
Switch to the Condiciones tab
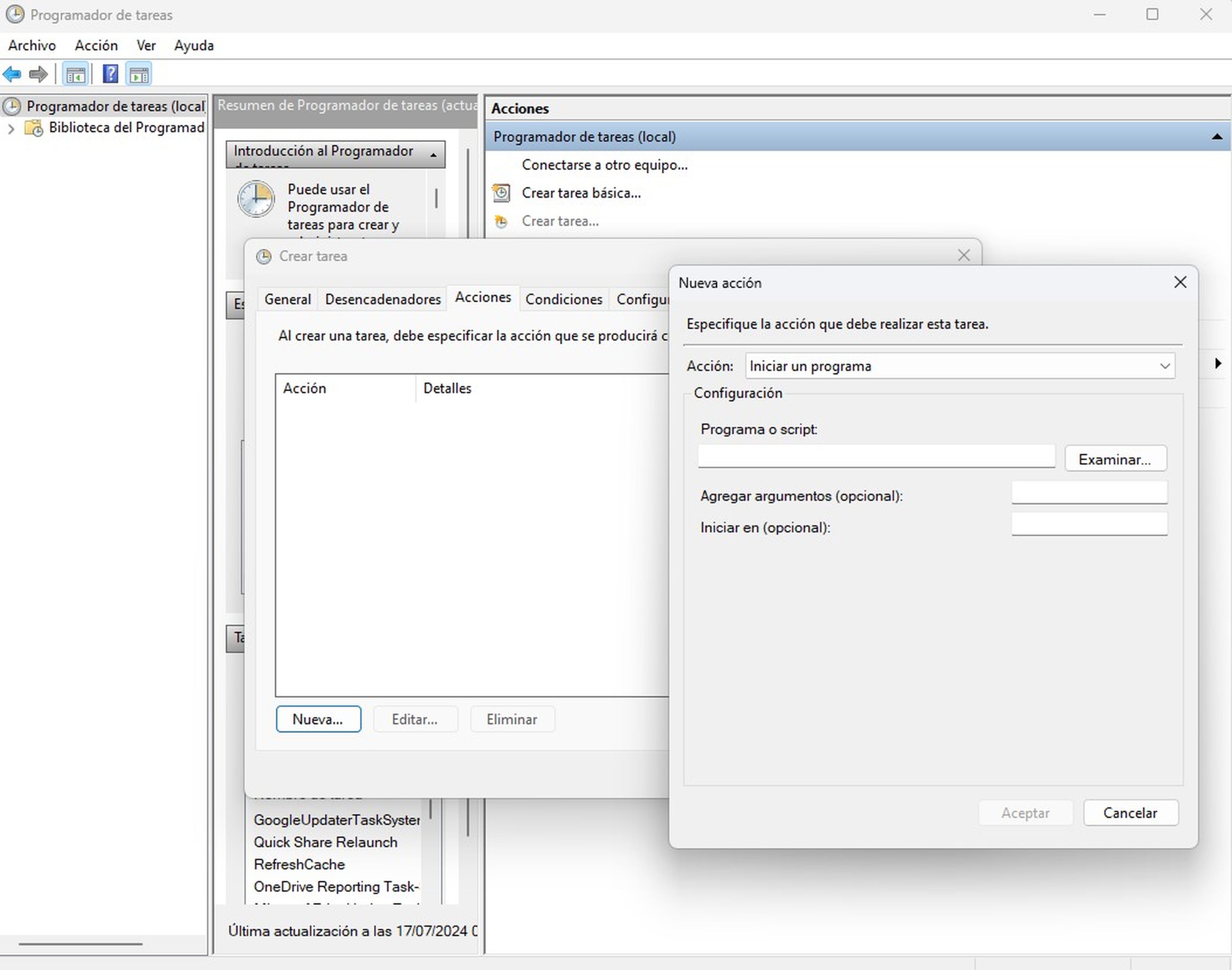pyautogui.click(x=564, y=299)
